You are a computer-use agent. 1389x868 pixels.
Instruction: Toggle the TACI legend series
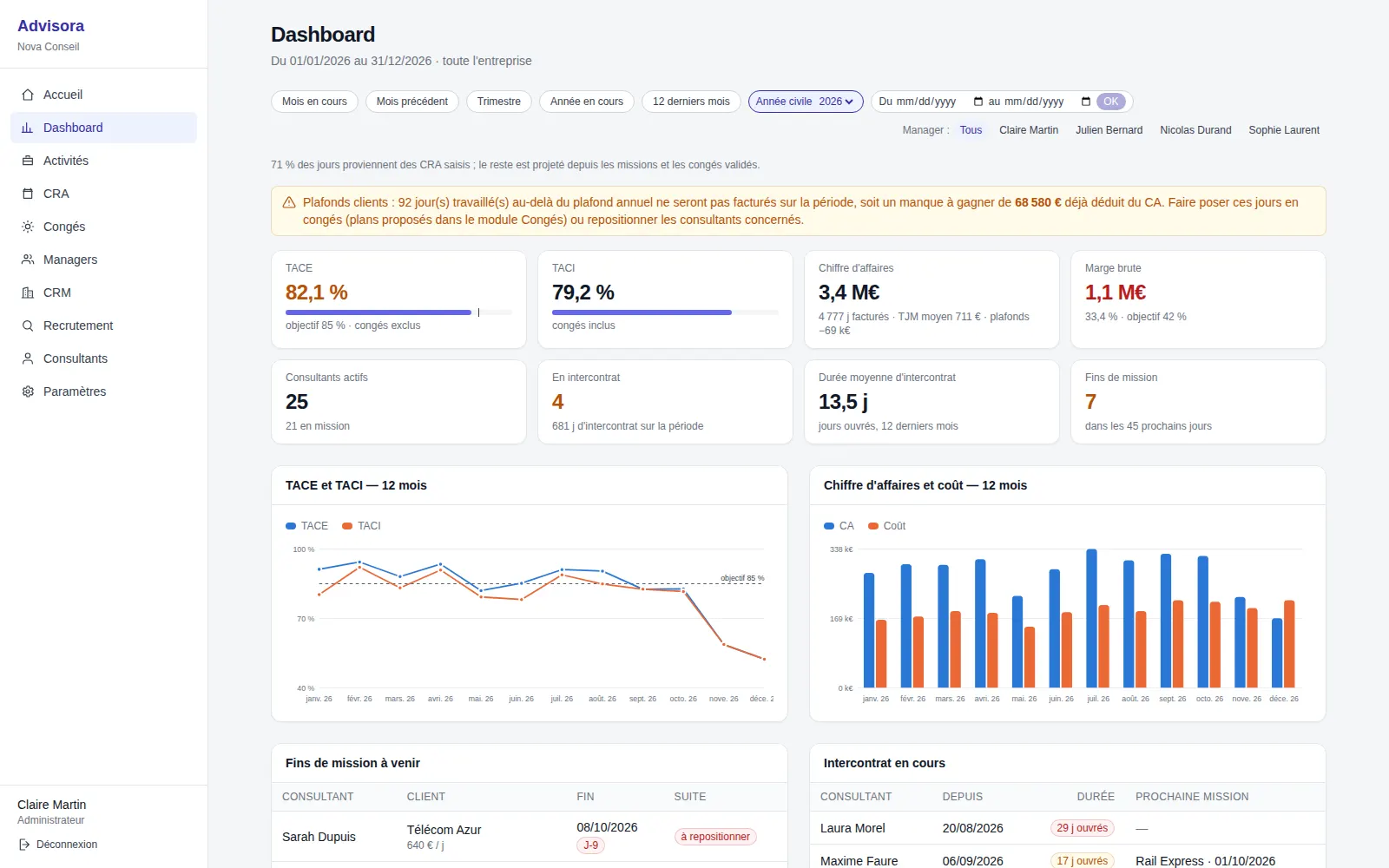[362, 526]
